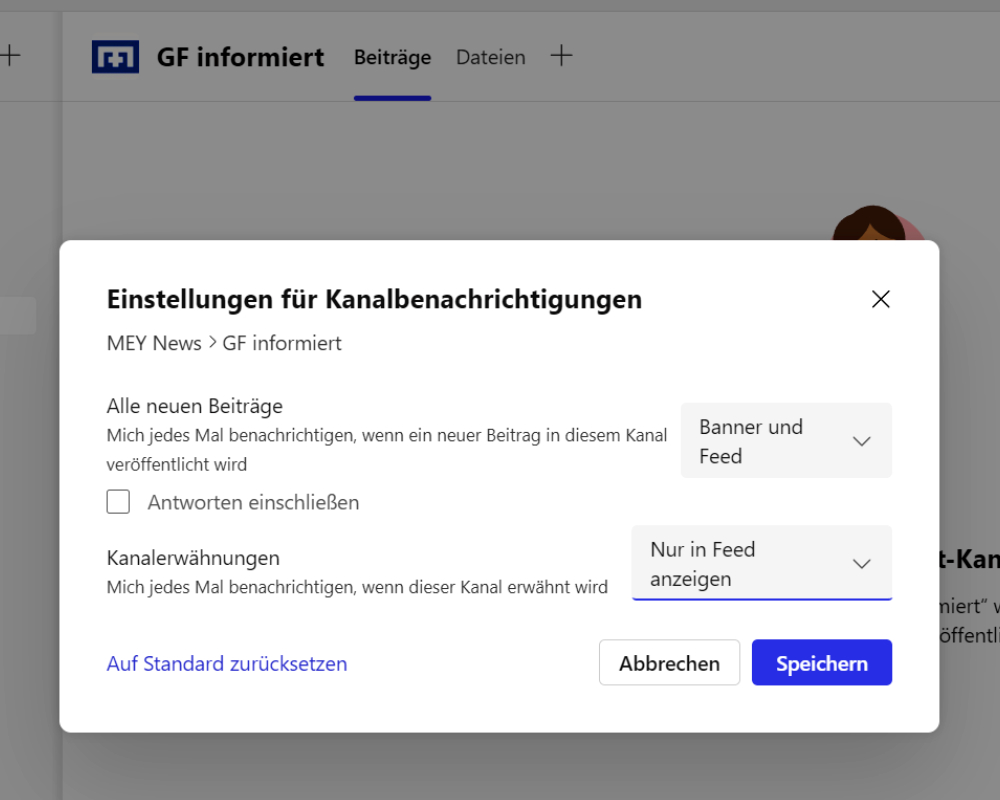The height and width of the screenshot is (800, 1000).
Task: Click the GF informiert channel logo icon
Action: pyautogui.click(x=115, y=57)
